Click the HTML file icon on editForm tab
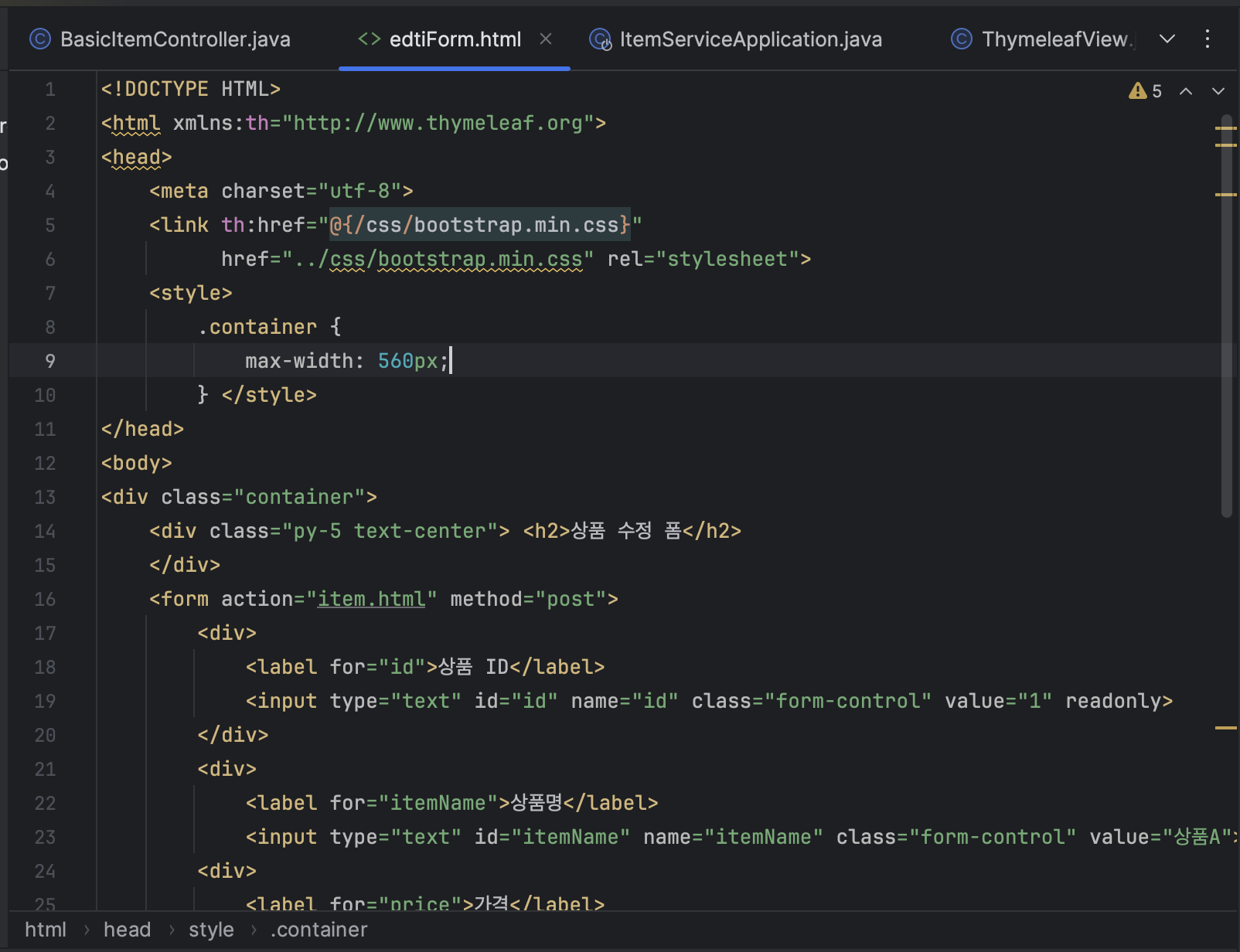 click(370, 39)
